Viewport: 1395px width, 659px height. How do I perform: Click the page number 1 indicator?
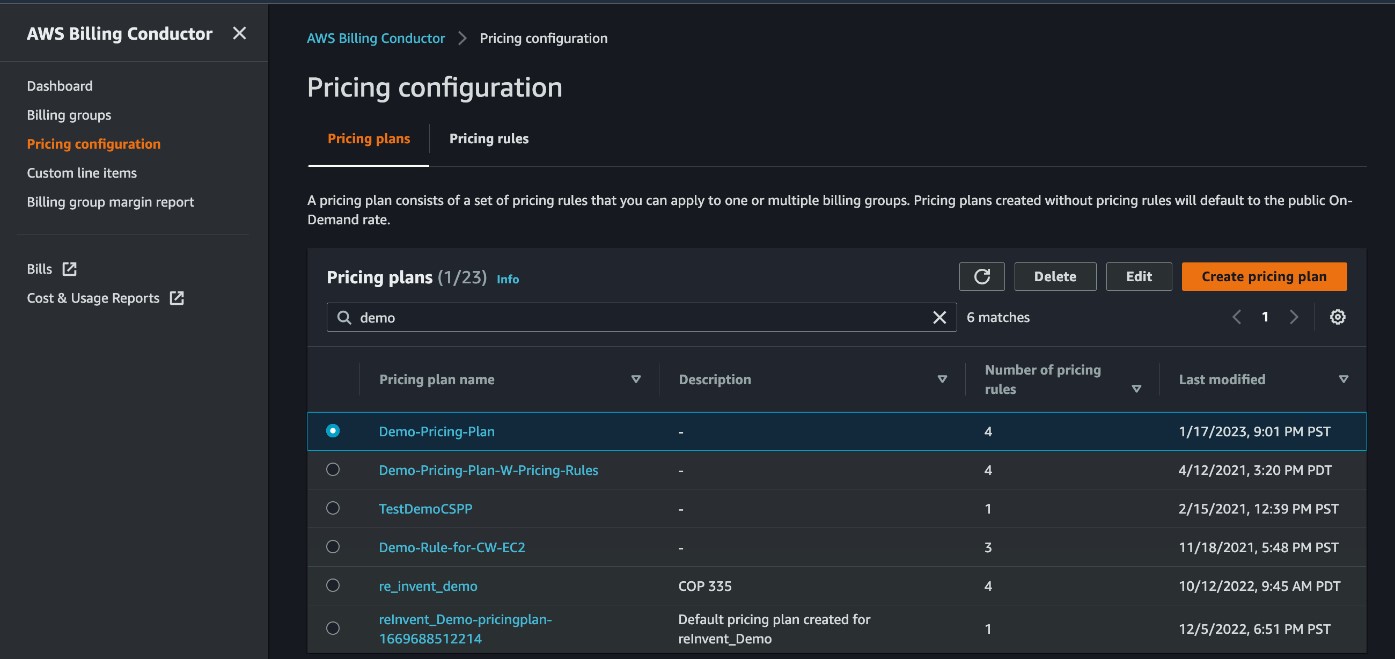1265,317
